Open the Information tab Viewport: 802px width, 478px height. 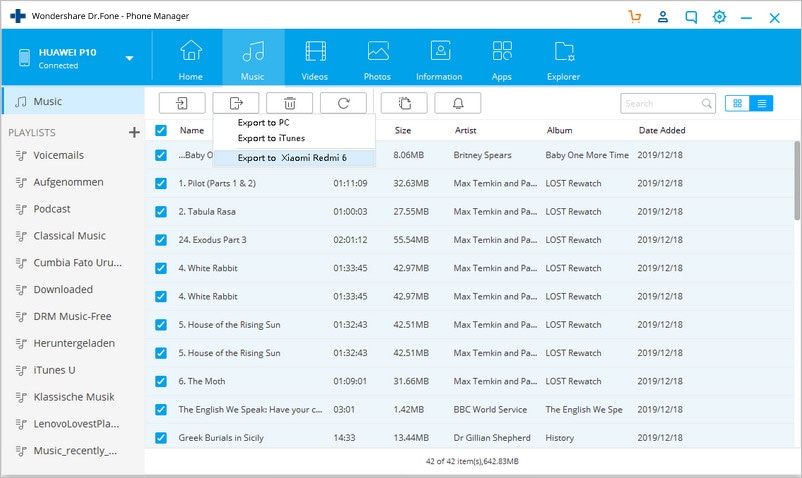pos(439,59)
